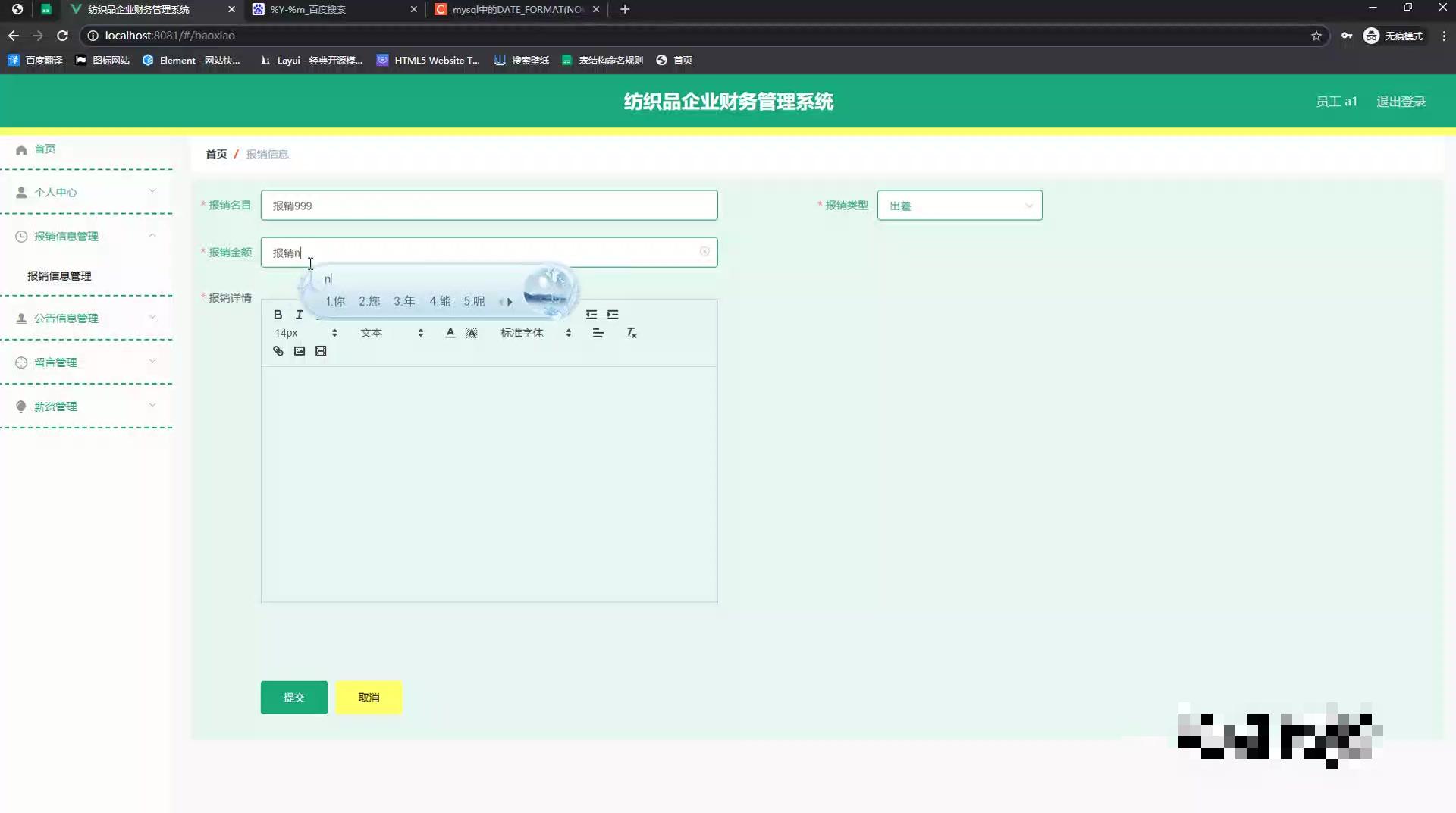Open the 百度翻译 bookmark
The width and height of the screenshot is (1456, 813).
pos(36,61)
